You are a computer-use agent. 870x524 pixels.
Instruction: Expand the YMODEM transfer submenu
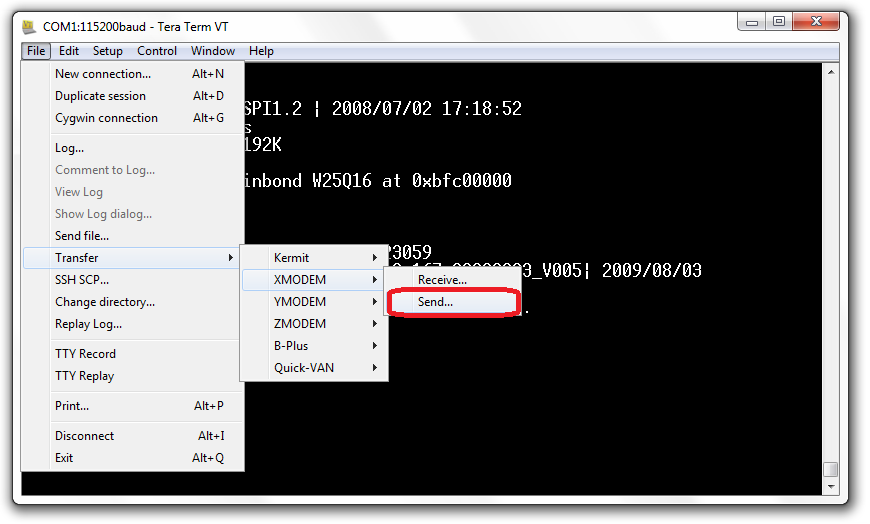[314, 302]
